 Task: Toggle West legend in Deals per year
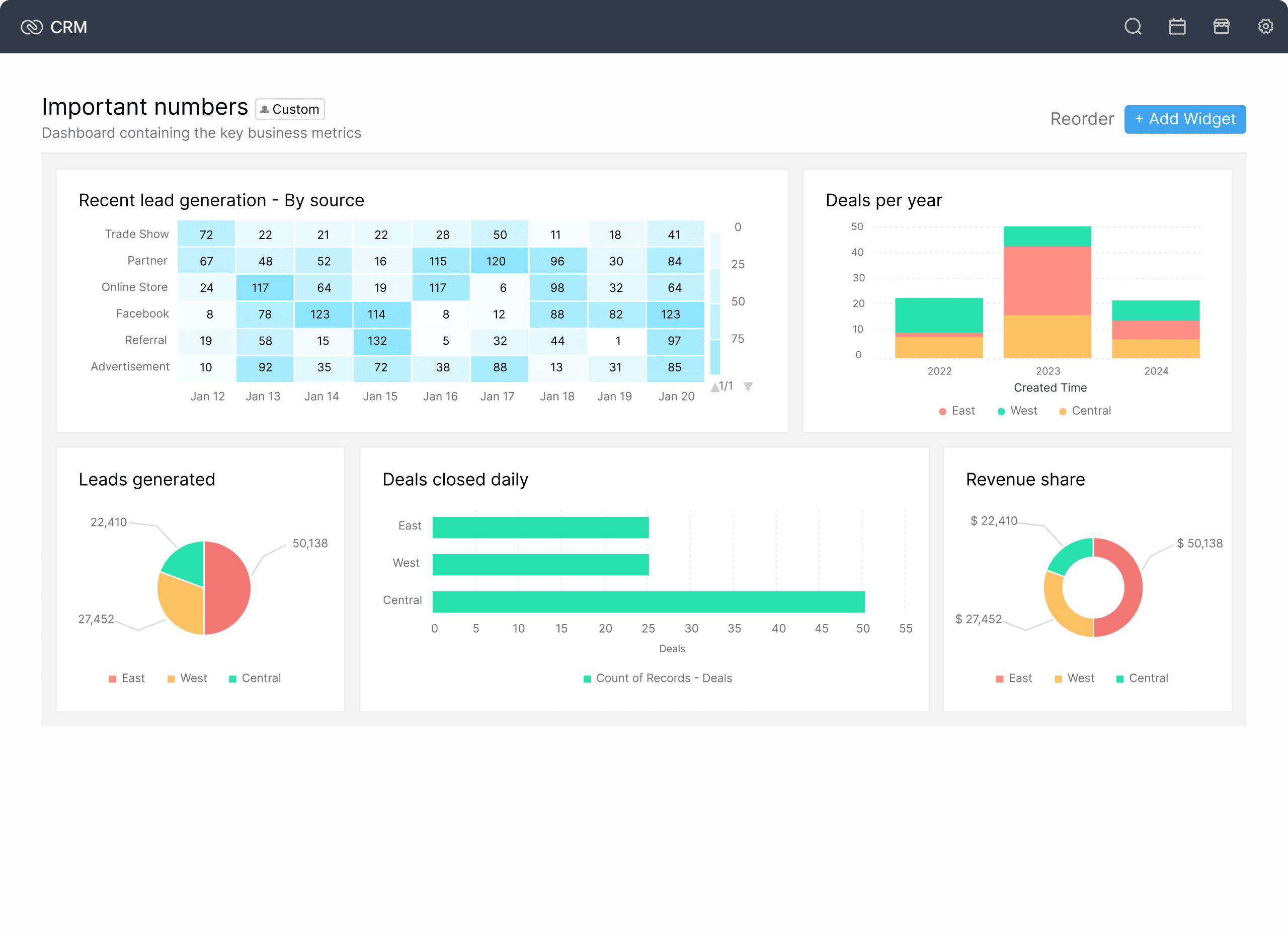1017,411
